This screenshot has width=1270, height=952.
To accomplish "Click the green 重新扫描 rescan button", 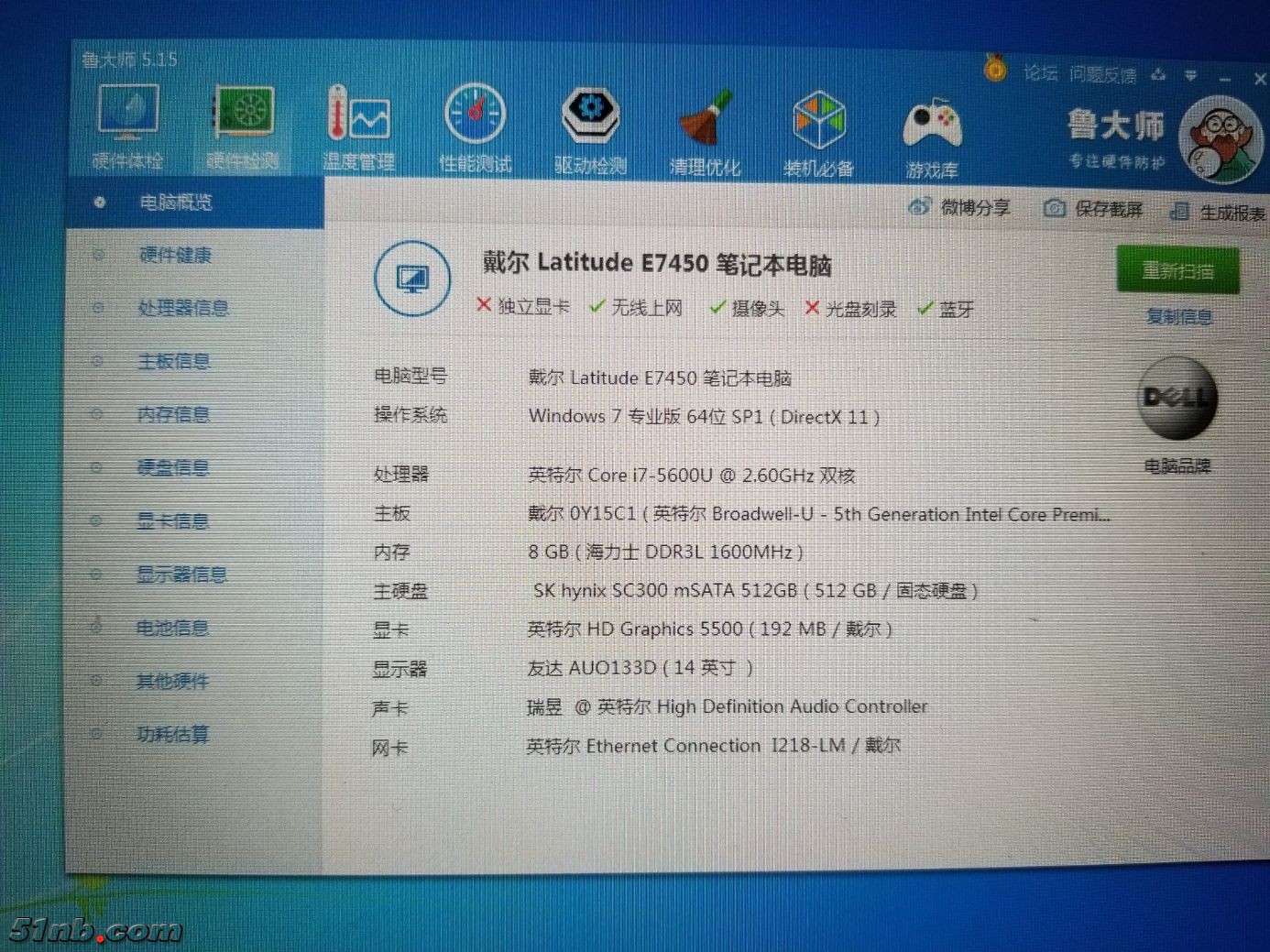I will (x=1177, y=270).
